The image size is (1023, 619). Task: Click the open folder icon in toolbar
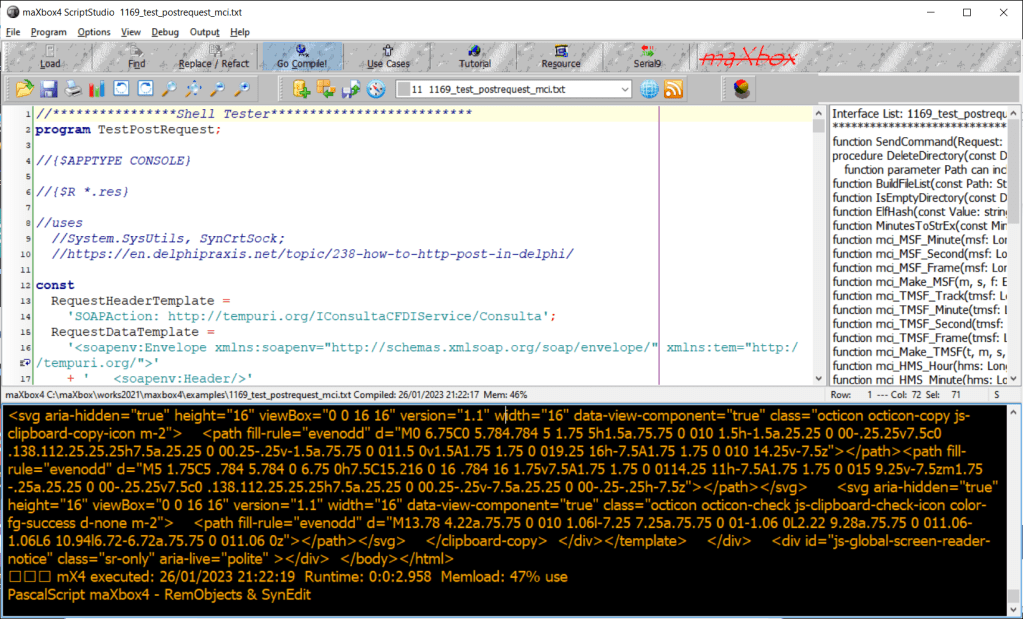pyautogui.click(x=25, y=89)
